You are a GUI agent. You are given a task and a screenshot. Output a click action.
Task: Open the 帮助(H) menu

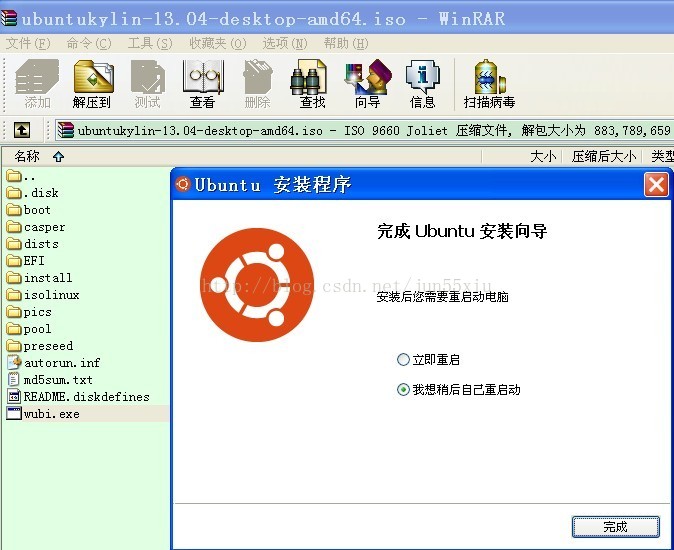(346, 43)
